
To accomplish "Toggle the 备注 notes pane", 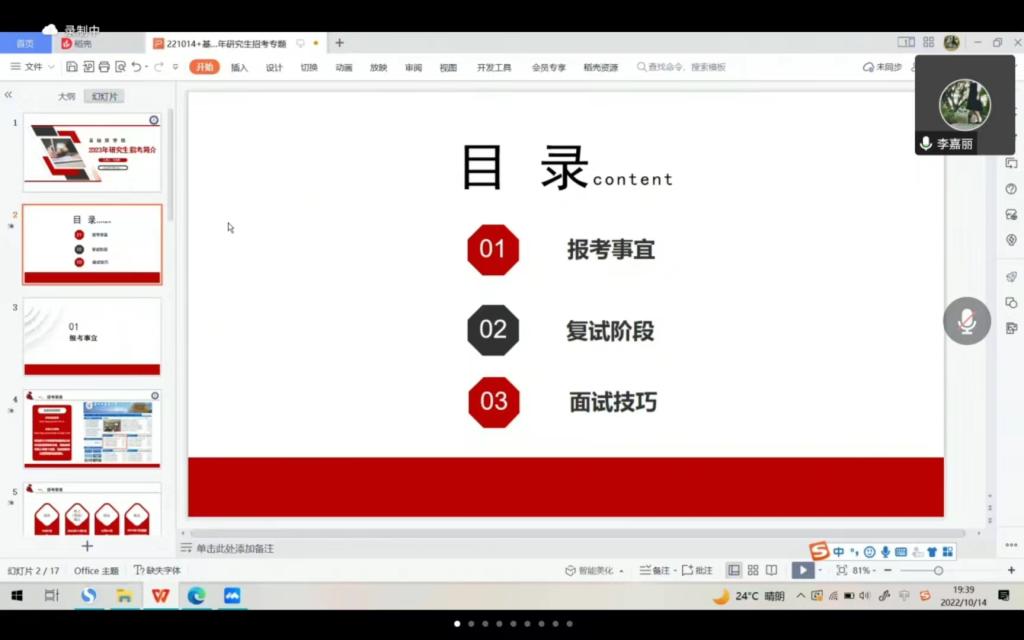I will click(x=655, y=570).
